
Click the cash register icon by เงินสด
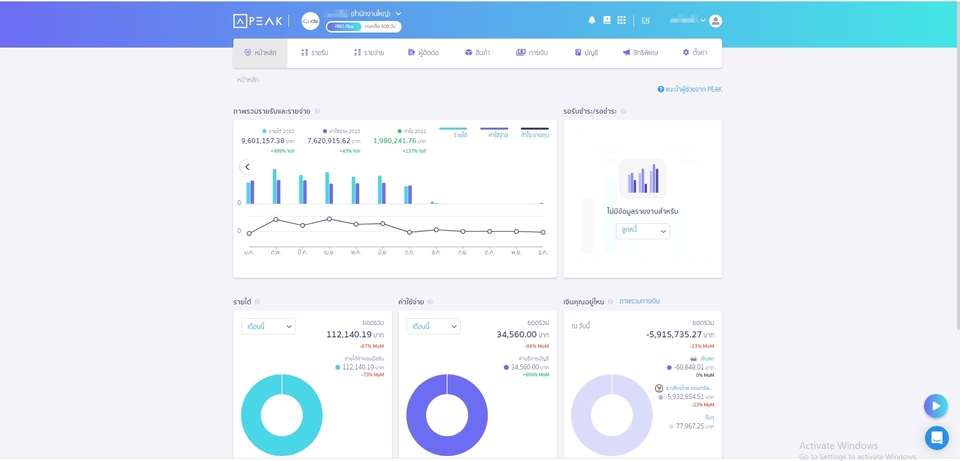pos(693,358)
